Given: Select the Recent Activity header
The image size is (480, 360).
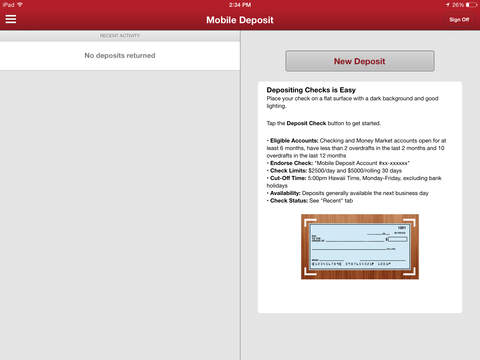Looking at the screenshot, I should pos(120,36).
